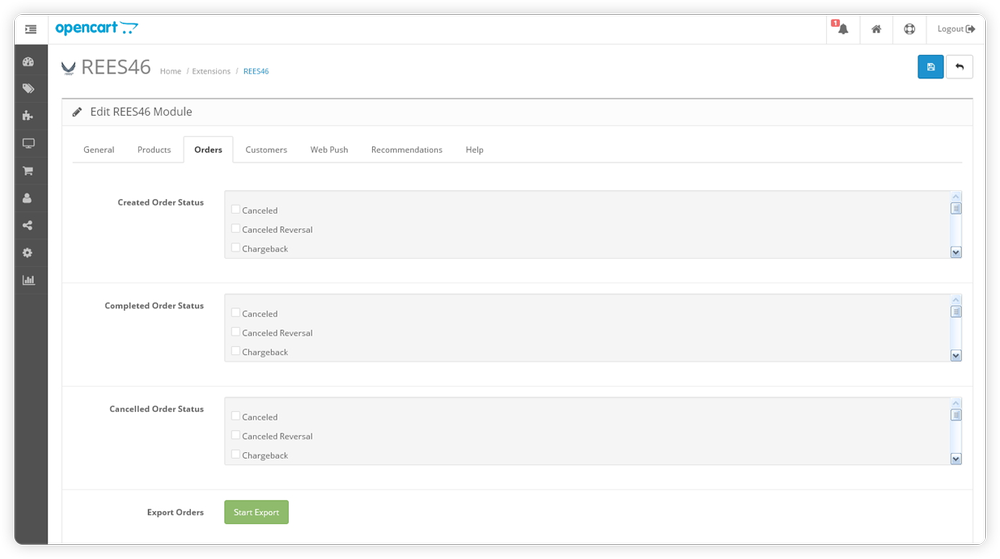Click the pencil icon beside Edit REES46 Module

point(77,112)
